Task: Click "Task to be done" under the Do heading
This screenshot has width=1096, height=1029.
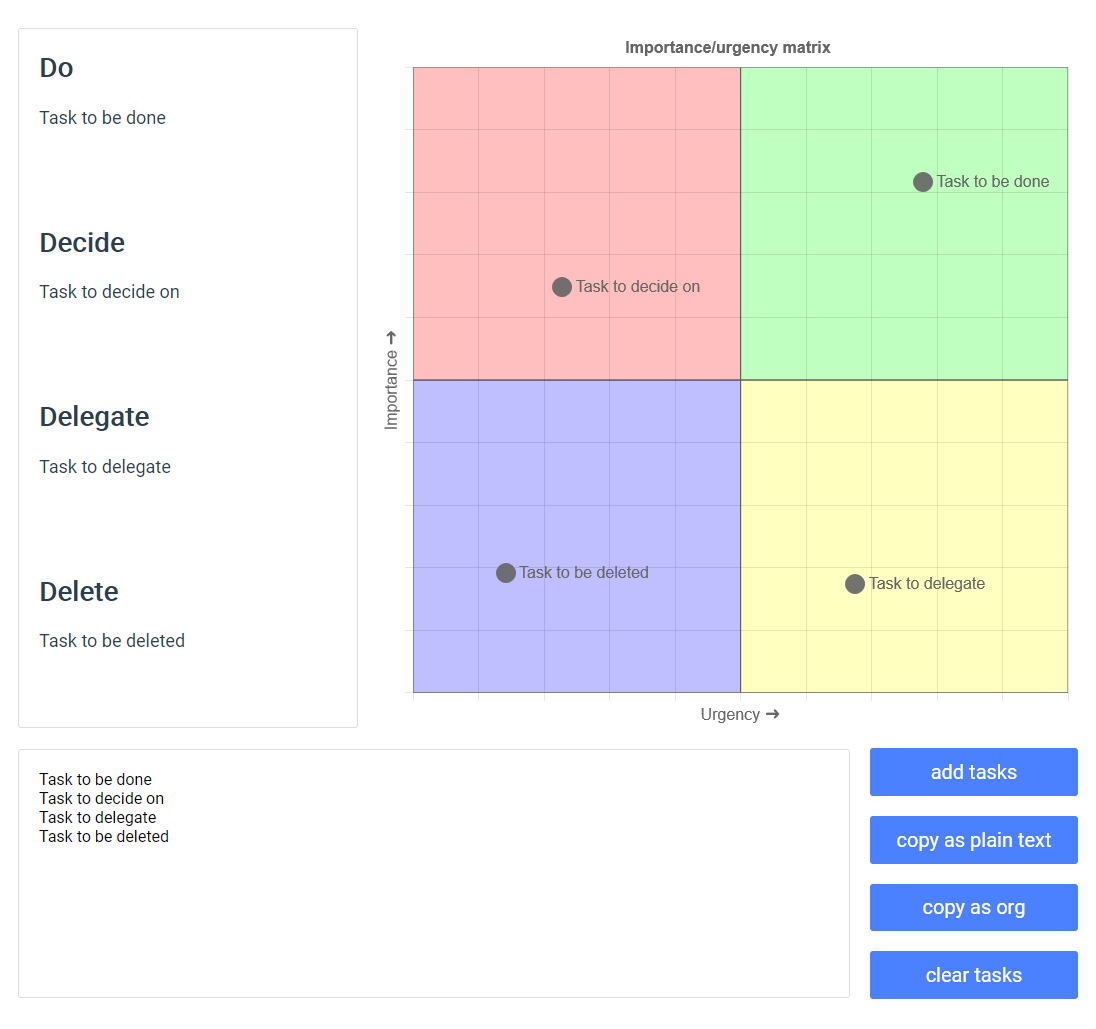Action: (102, 117)
